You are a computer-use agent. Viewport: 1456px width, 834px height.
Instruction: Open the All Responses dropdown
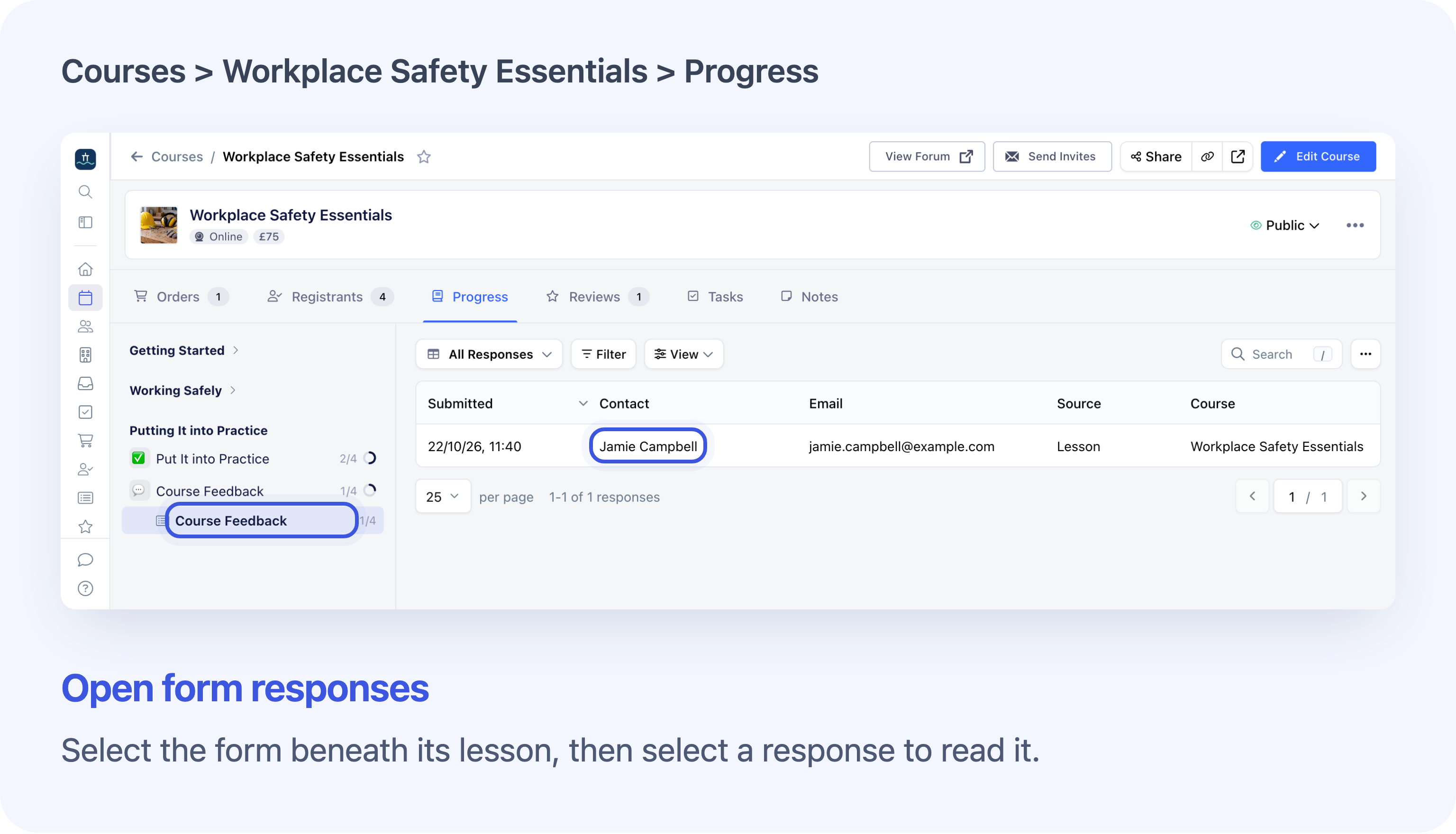[489, 354]
